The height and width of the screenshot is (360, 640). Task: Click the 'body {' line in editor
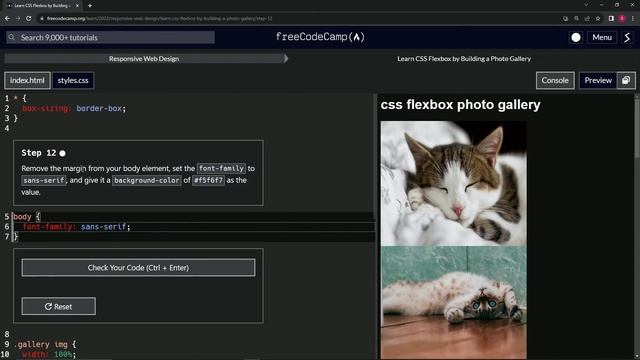click(27, 217)
